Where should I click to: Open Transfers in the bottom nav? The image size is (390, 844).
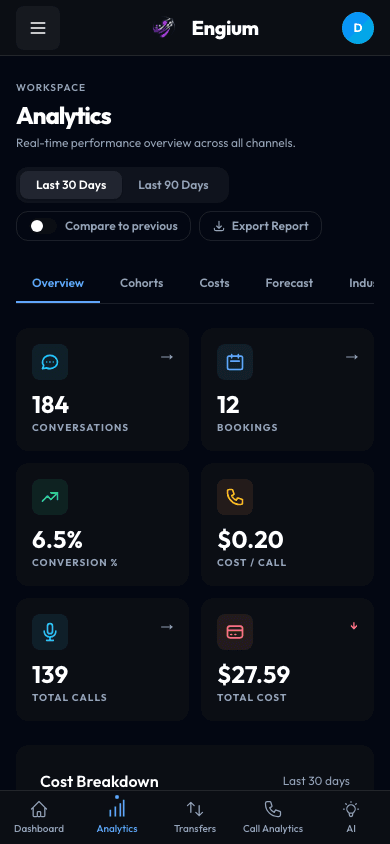click(195, 817)
